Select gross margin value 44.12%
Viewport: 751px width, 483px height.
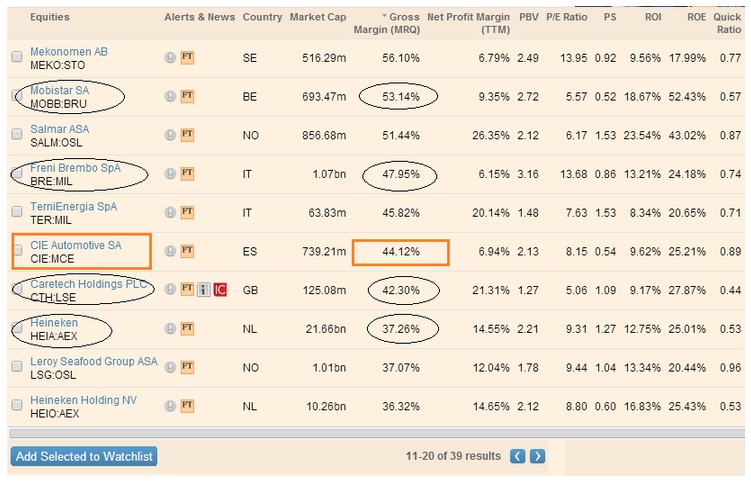[x=401, y=252]
